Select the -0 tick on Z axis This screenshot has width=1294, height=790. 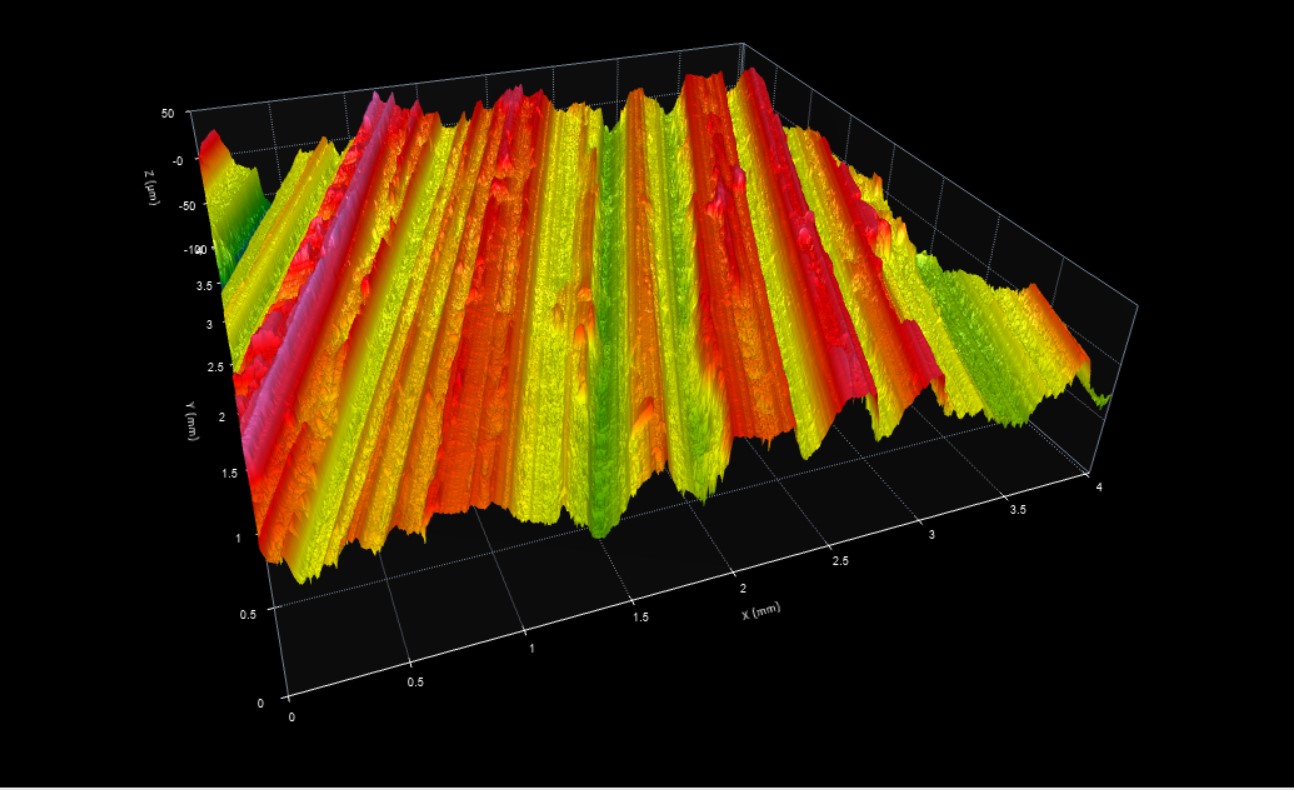click(x=178, y=160)
